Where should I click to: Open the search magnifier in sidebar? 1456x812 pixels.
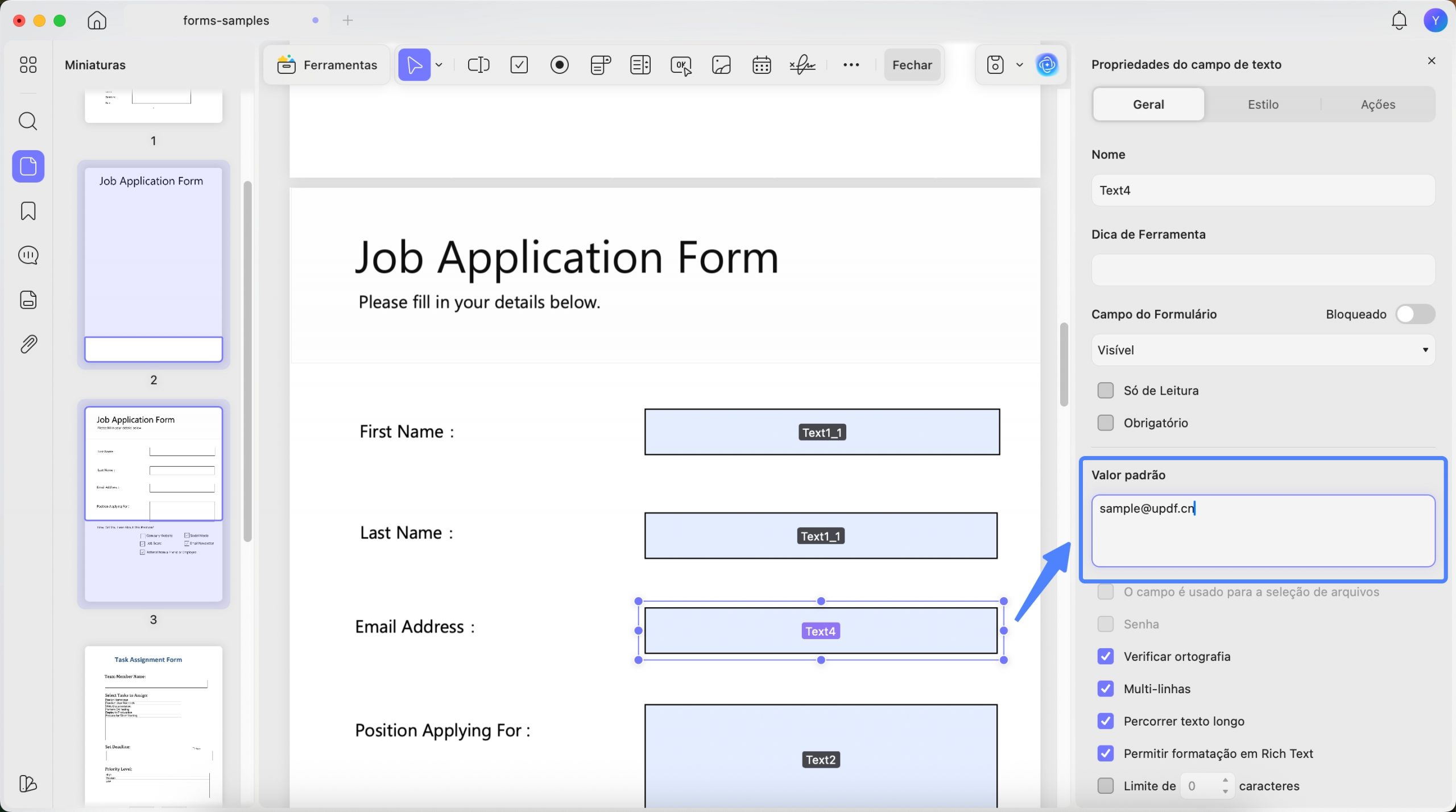pyautogui.click(x=28, y=121)
